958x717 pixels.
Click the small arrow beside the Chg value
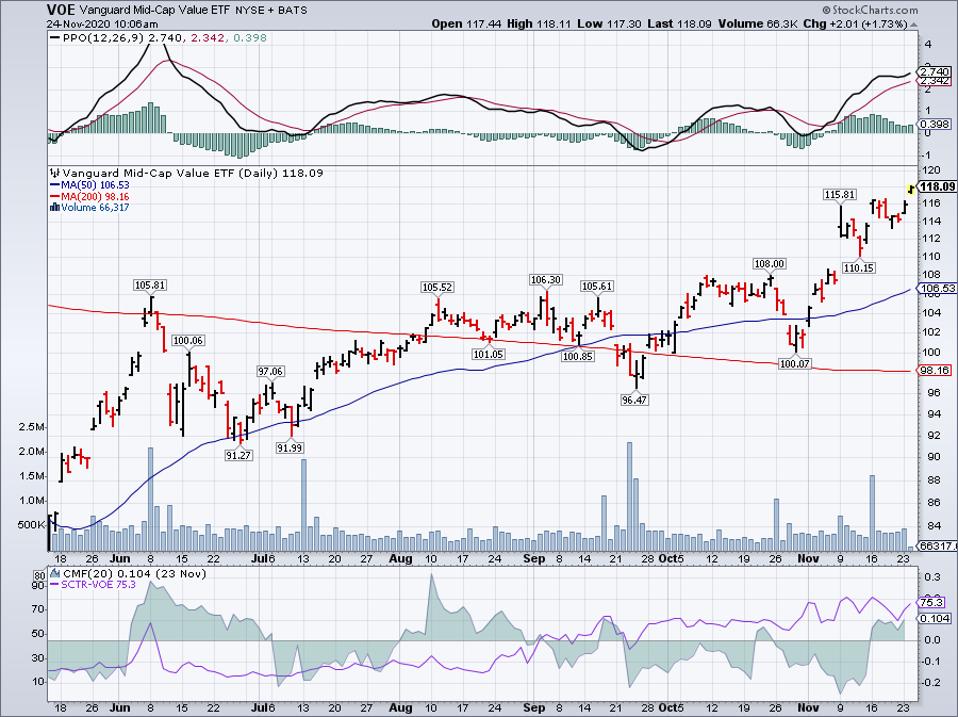(913, 25)
